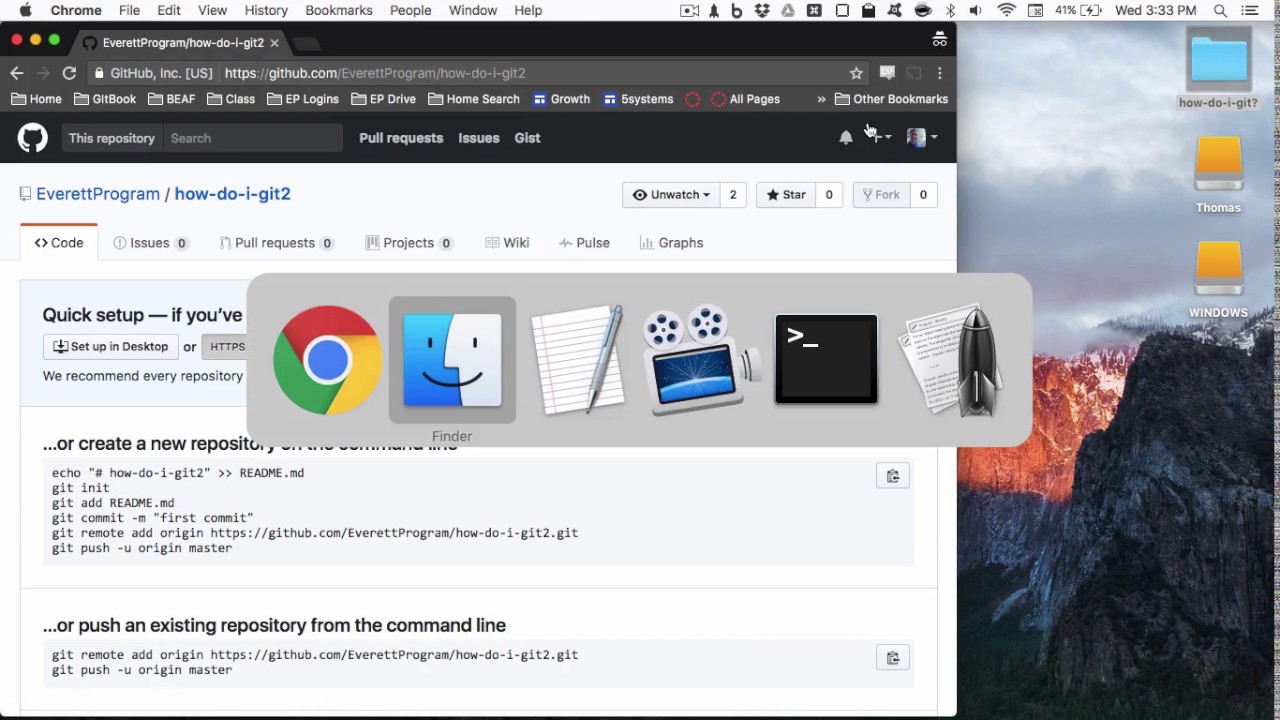Open Wi-Fi status in the menu bar
Screen dimensions: 1280x720
1006,10
